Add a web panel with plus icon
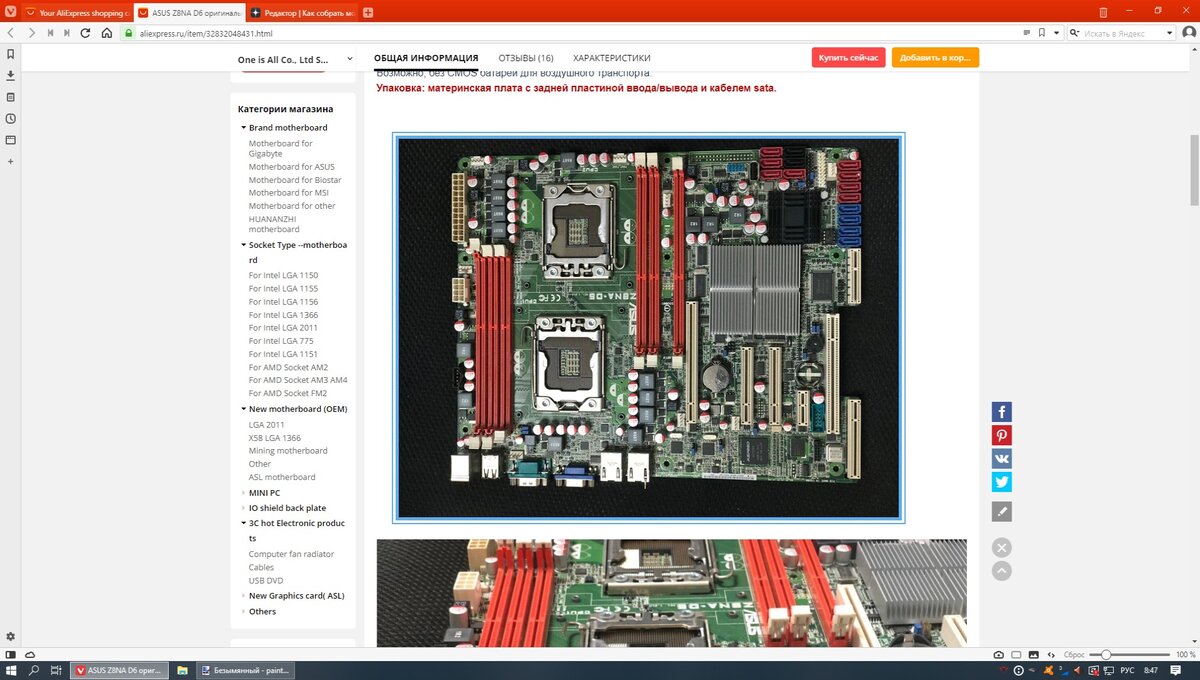Image resolution: width=1200 pixels, height=680 pixels. point(10,161)
